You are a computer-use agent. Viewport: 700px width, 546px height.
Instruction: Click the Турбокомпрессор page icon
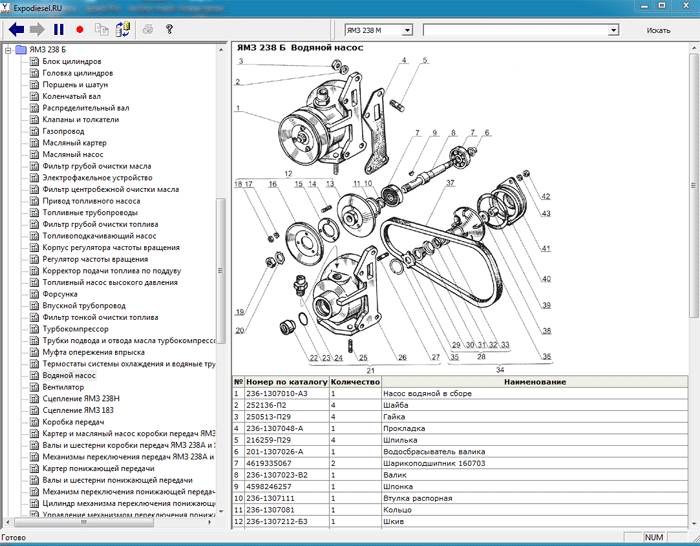[x=34, y=329]
